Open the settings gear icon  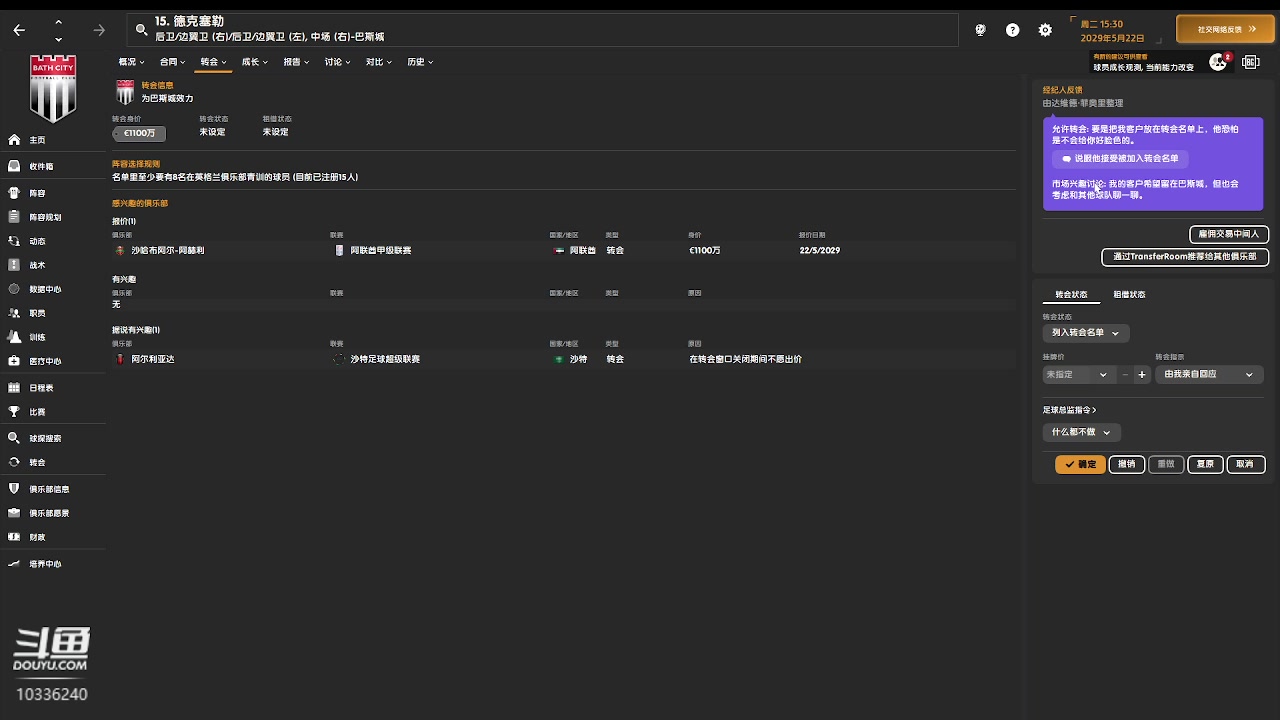[1045, 30]
